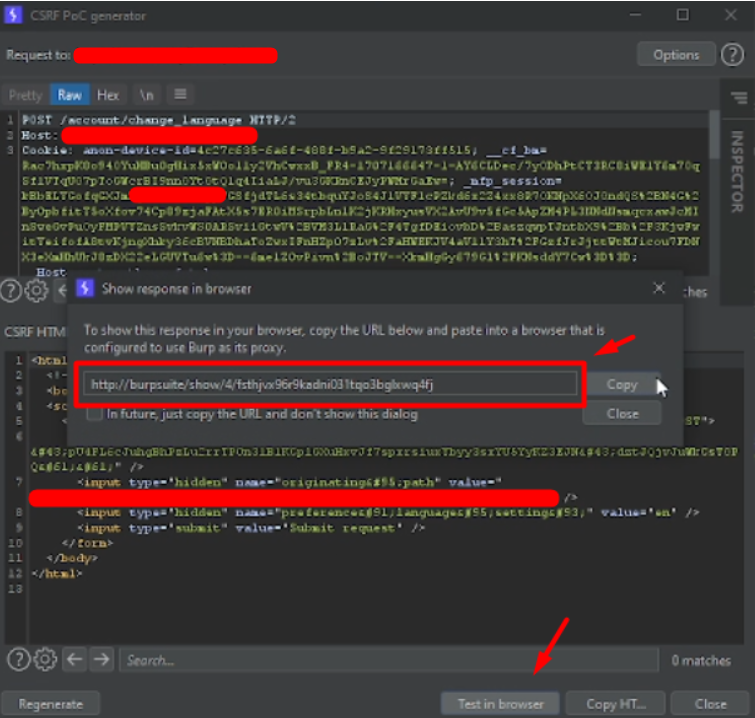Enable 'In future, just copy the URL' checkbox
The image size is (755, 718).
point(94,414)
